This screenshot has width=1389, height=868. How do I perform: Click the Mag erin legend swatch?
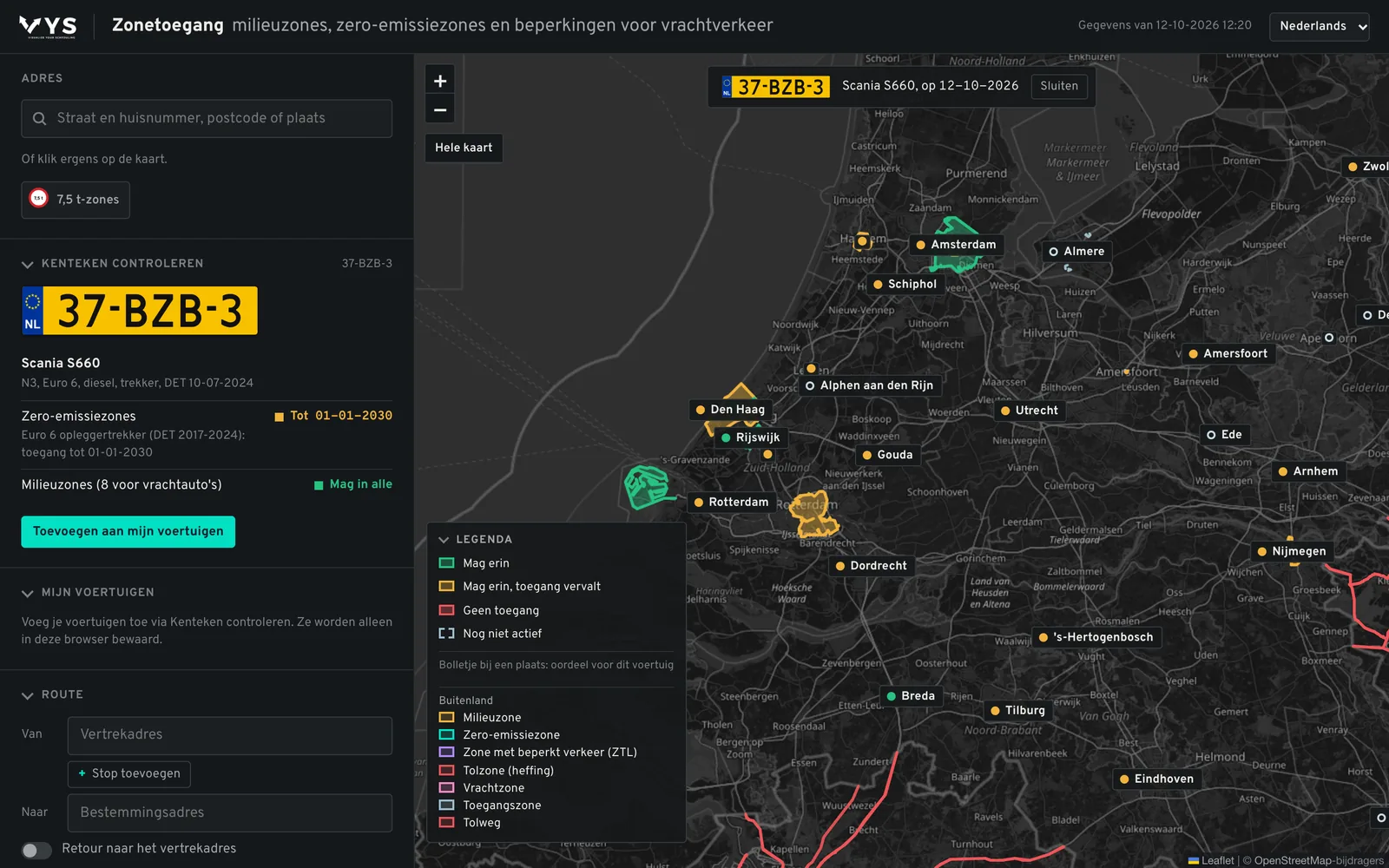click(x=447, y=563)
